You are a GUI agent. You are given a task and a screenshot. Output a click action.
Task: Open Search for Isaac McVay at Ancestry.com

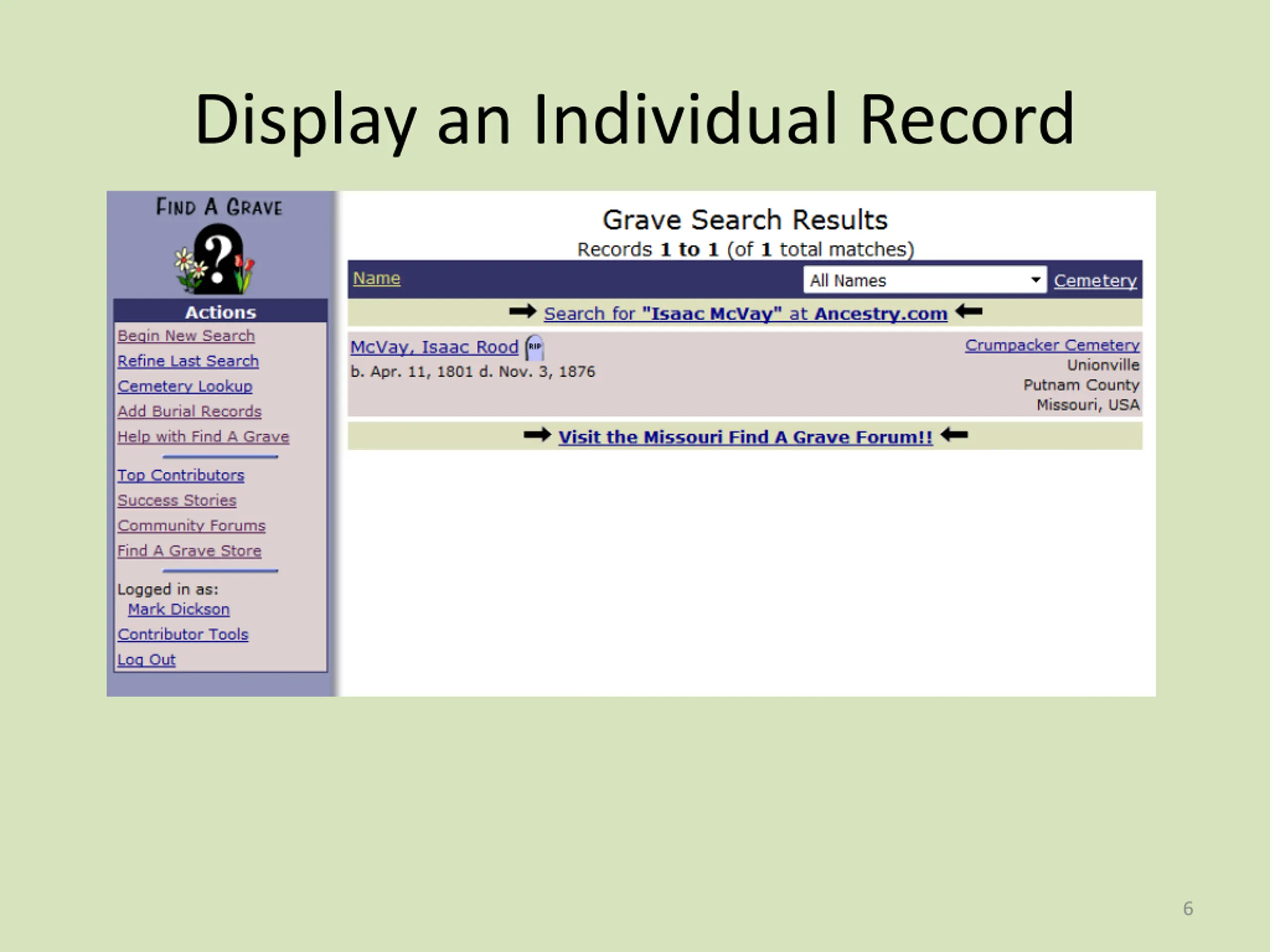tap(745, 313)
